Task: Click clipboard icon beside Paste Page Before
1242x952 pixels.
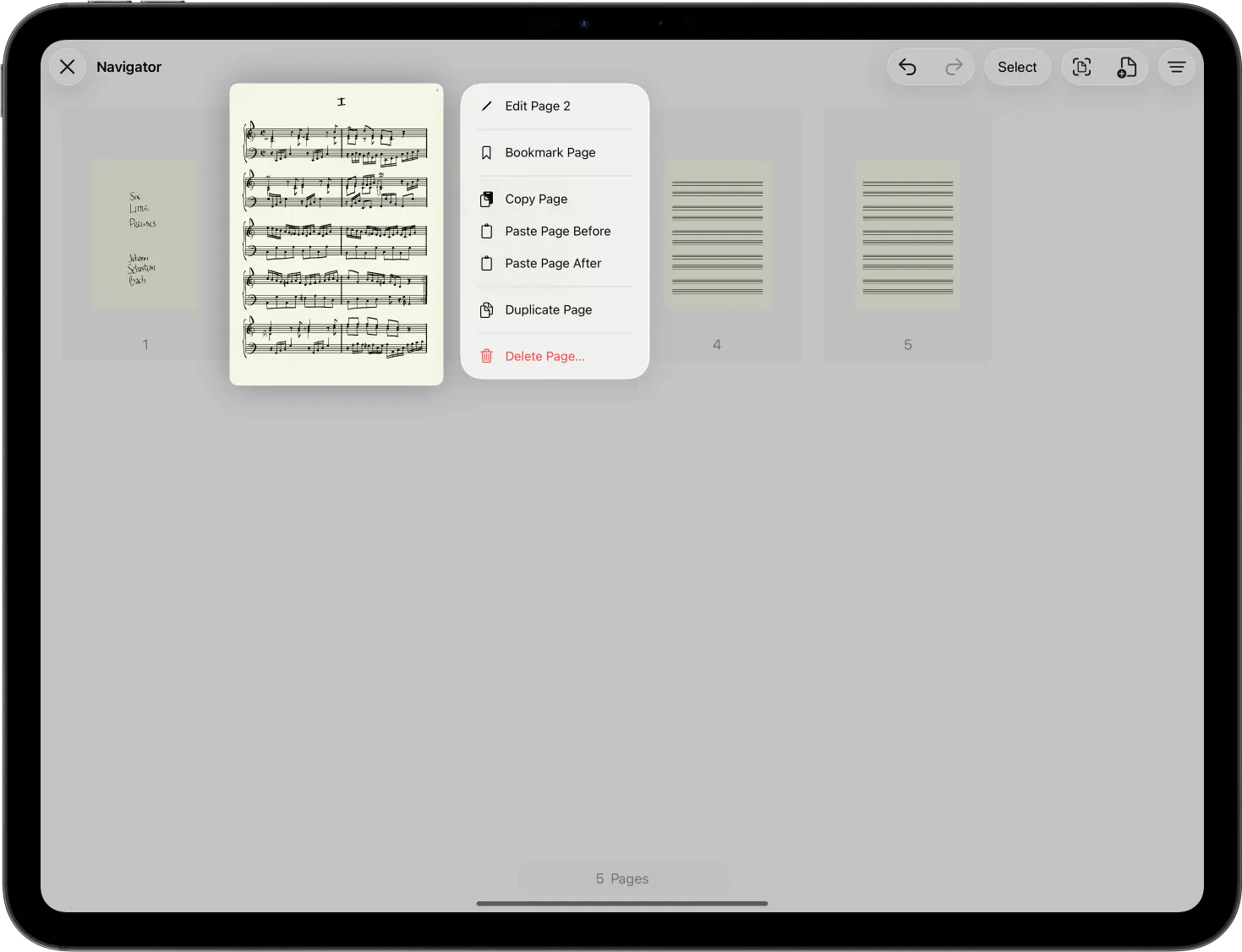Action: point(486,231)
